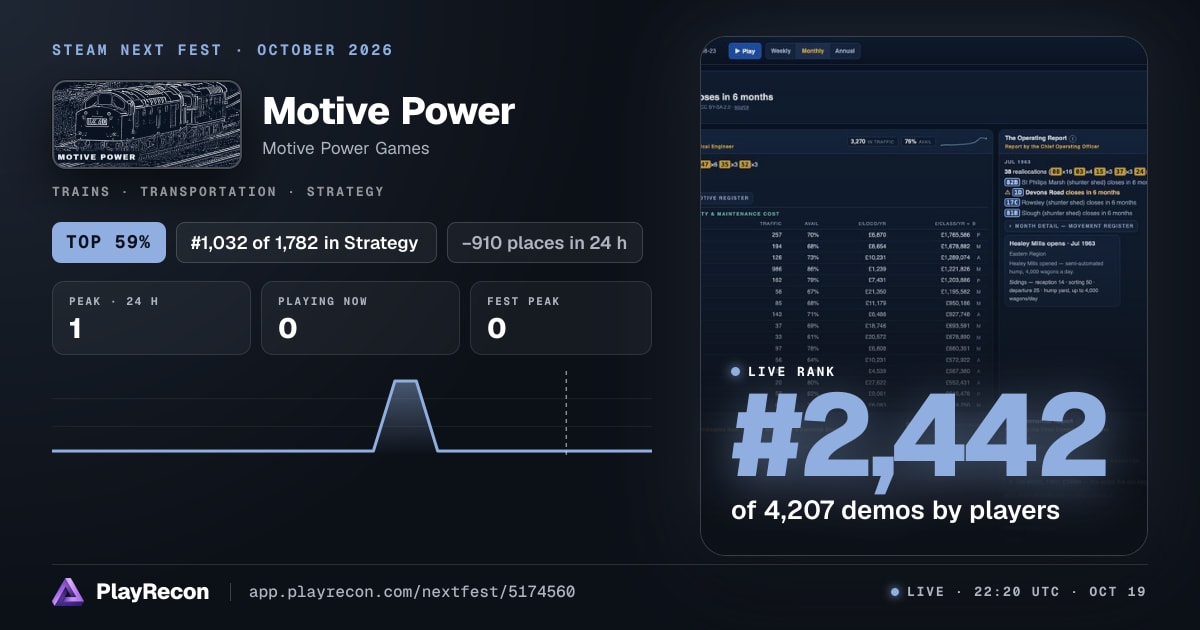This screenshot has height=630, width=1200.
Task: Select the 82B shed code badge
Action: [x=1011, y=182]
